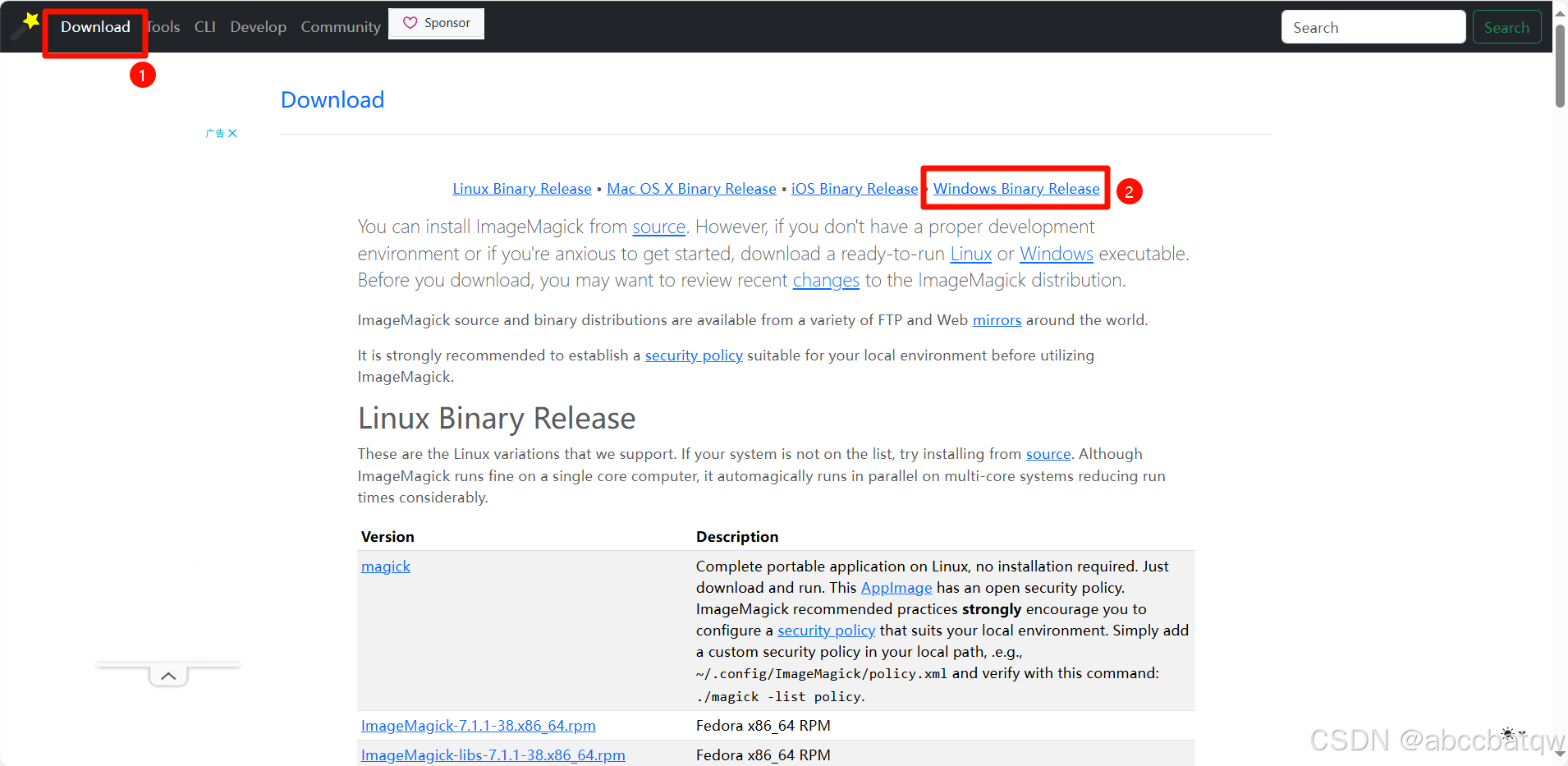The image size is (1568, 766).
Task: Open the 'mirrors' link
Action: [x=997, y=320]
